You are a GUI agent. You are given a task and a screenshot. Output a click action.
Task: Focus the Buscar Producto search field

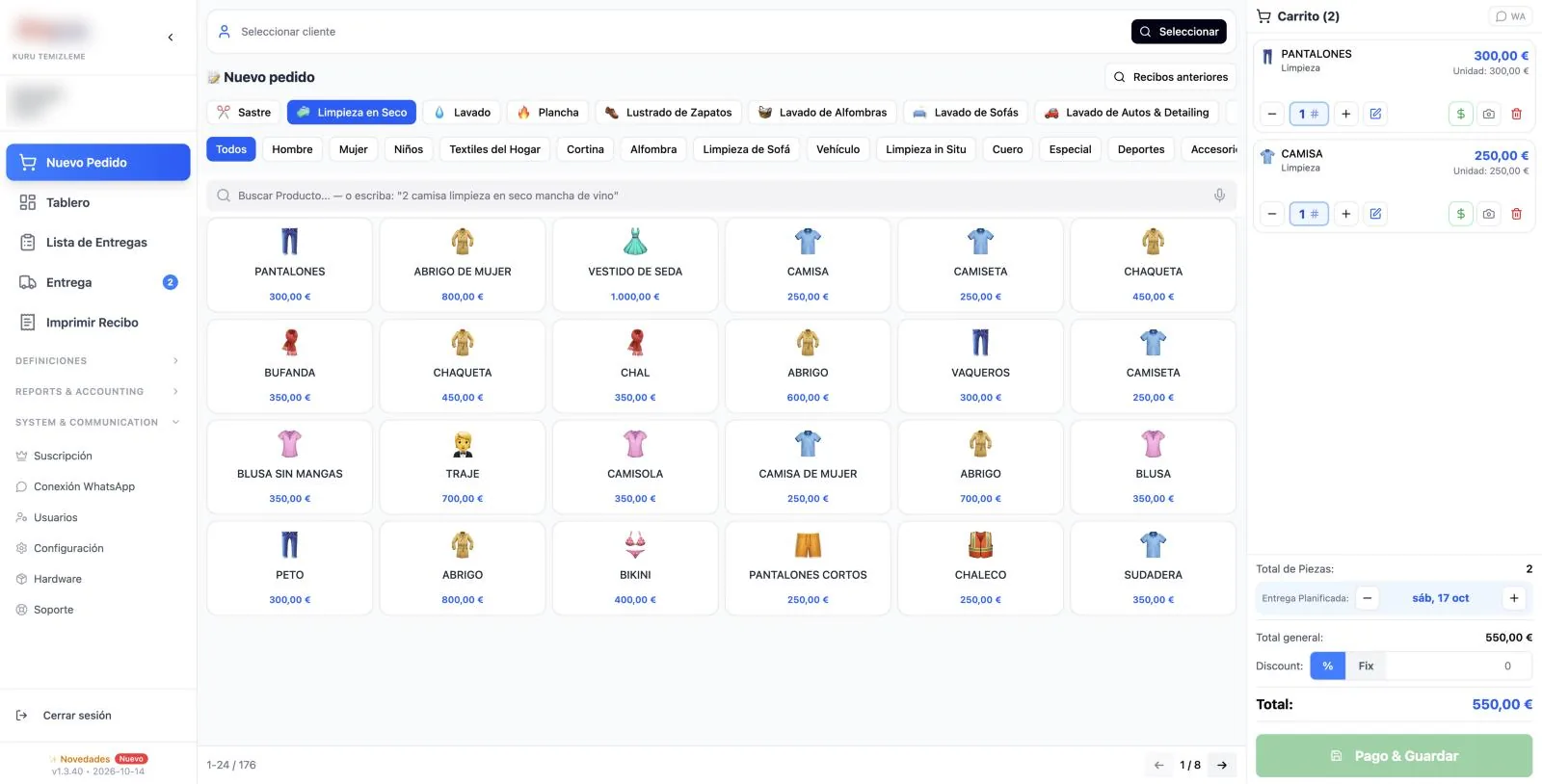pyautogui.click(x=722, y=196)
